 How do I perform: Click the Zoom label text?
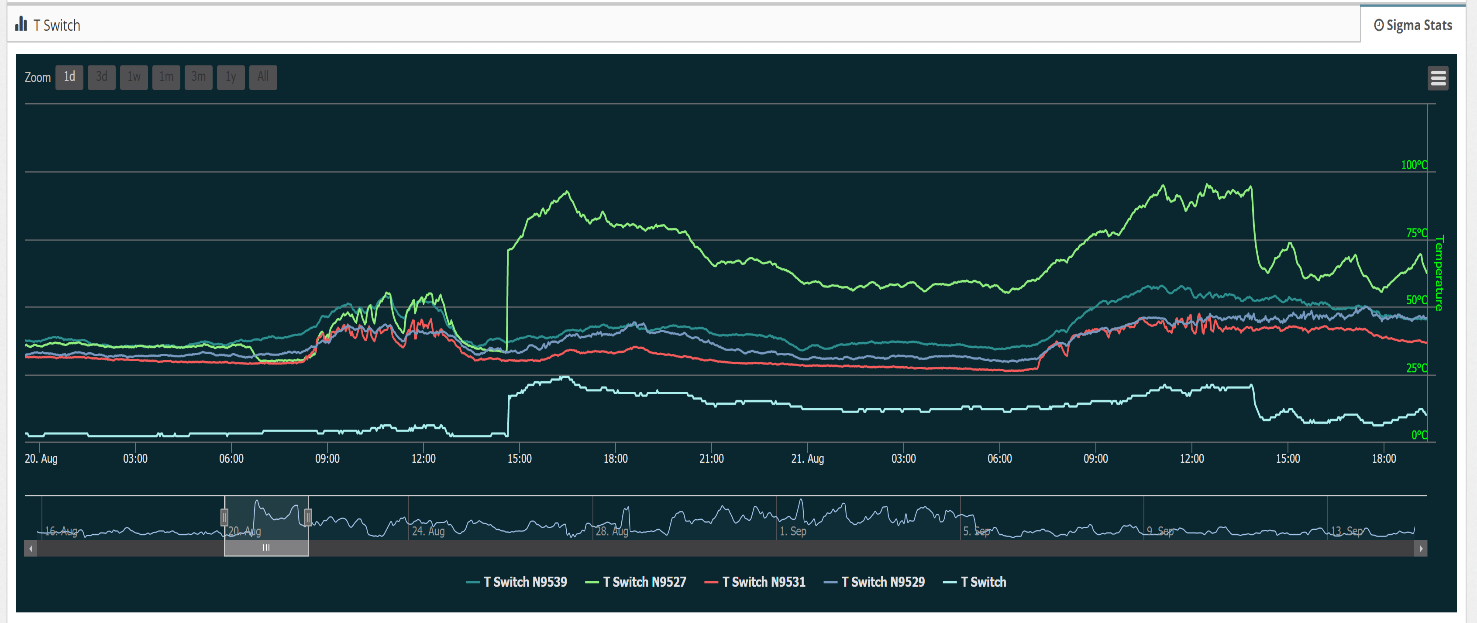point(38,77)
